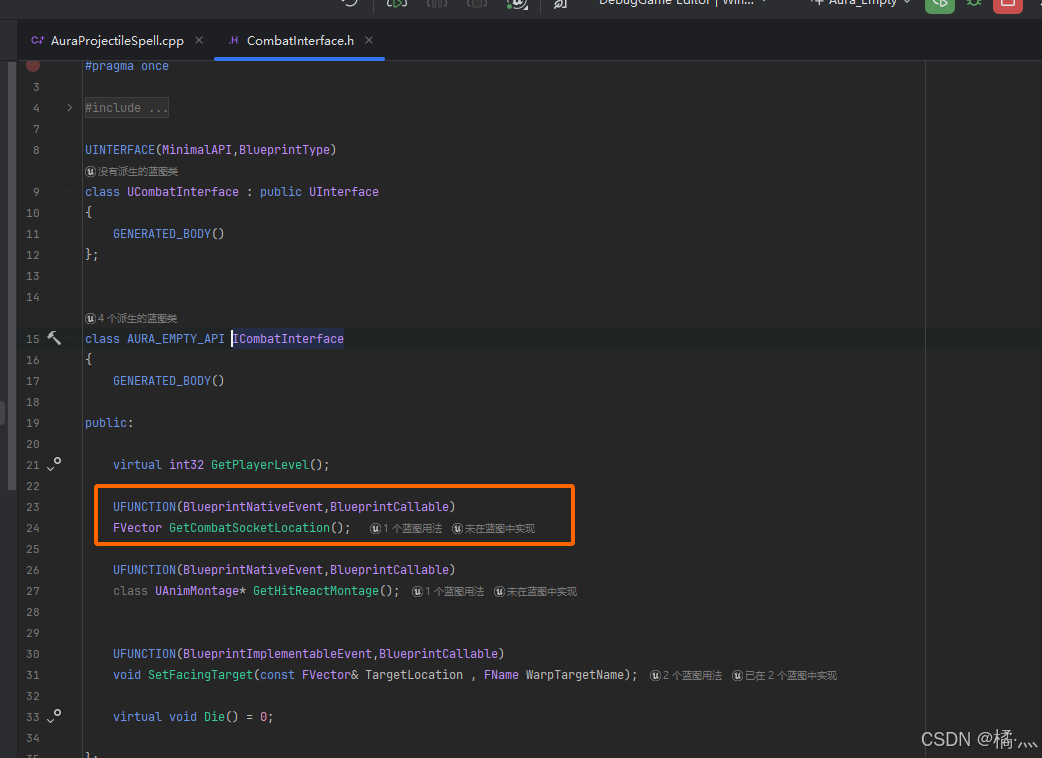
Task: Click GENERATED_BODY() on line 11
Action: point(169,233)
